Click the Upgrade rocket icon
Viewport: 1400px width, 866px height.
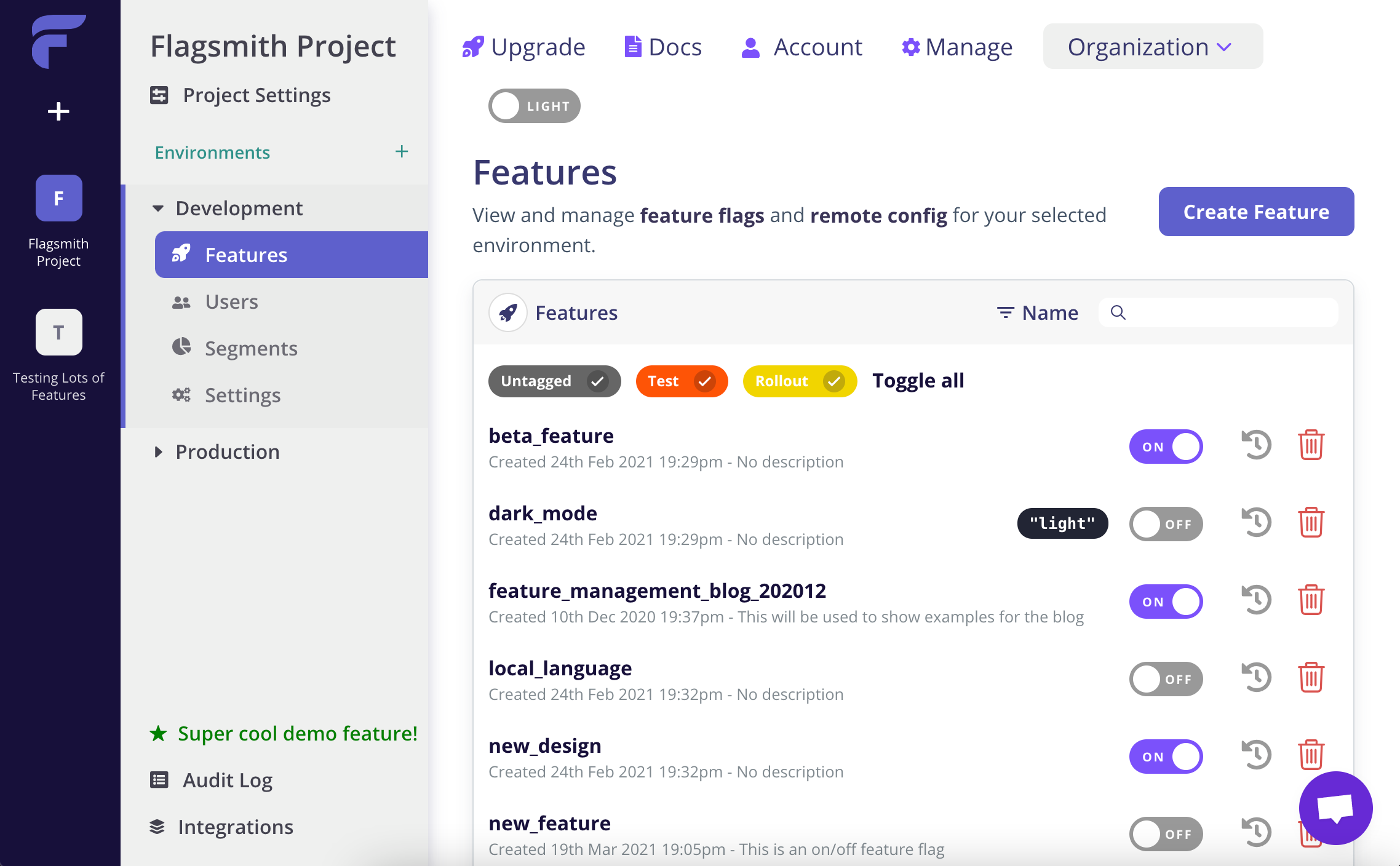pos(472,47)
